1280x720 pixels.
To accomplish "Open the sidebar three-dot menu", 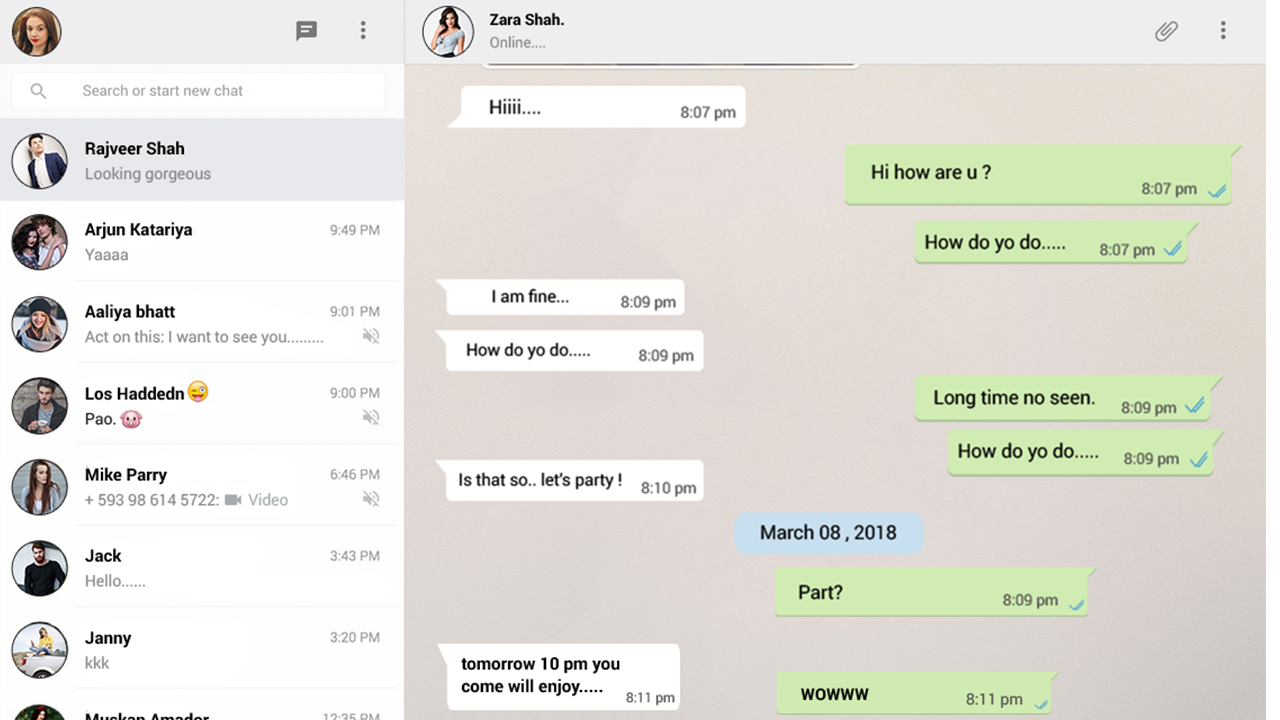I will coord(363,31).
